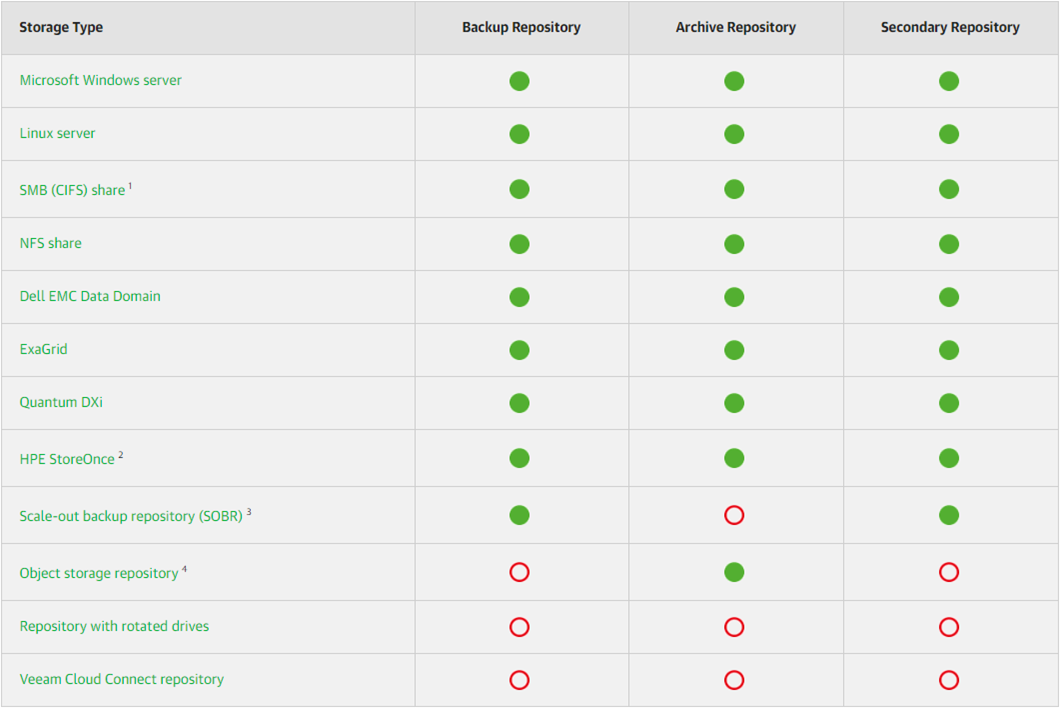Click green dot for SOBR Secondary Repository

[x=949, y=515]
